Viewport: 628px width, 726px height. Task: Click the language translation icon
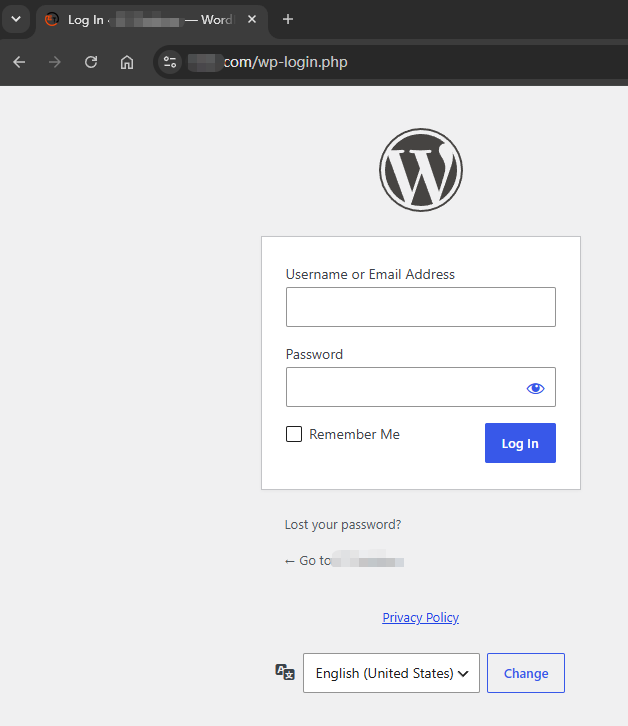(285, 672)
